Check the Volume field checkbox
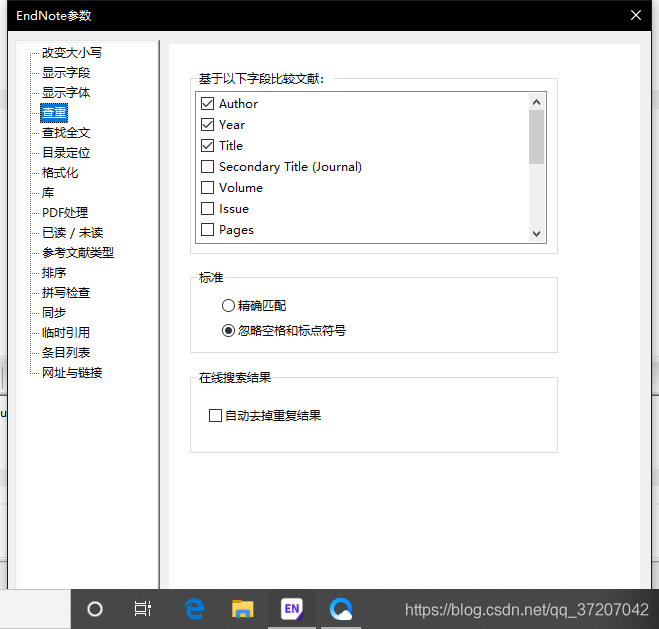659x629 pixels. click(x=208, y=187)
